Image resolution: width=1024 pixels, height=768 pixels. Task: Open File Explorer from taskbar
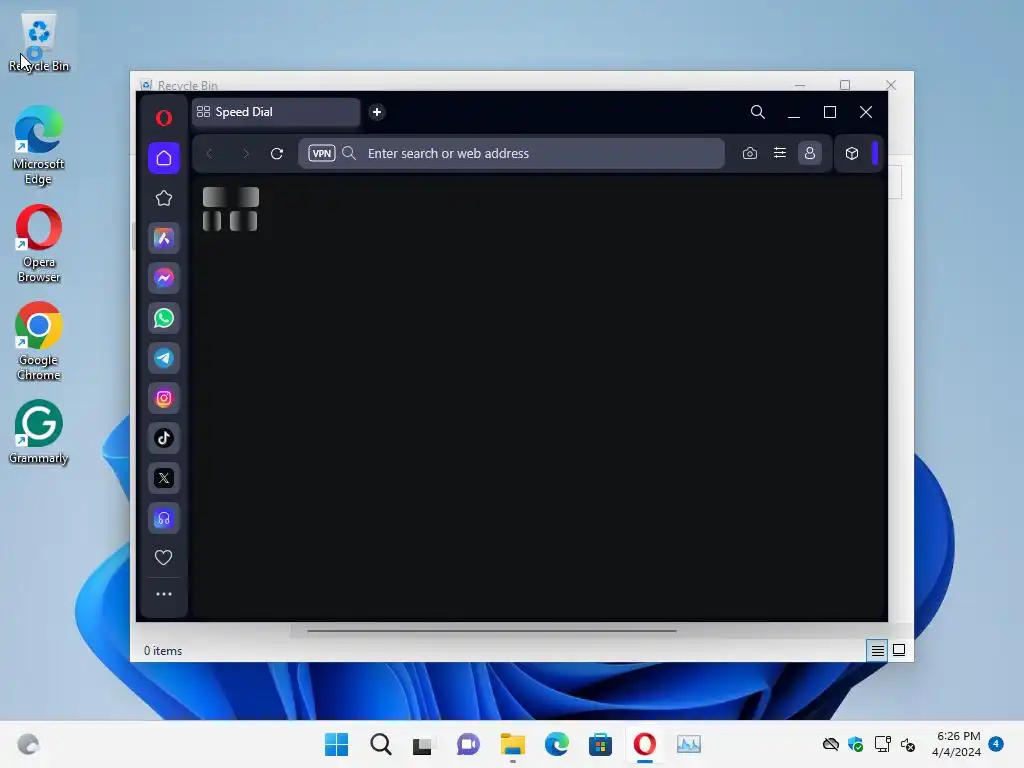(513, 744)
